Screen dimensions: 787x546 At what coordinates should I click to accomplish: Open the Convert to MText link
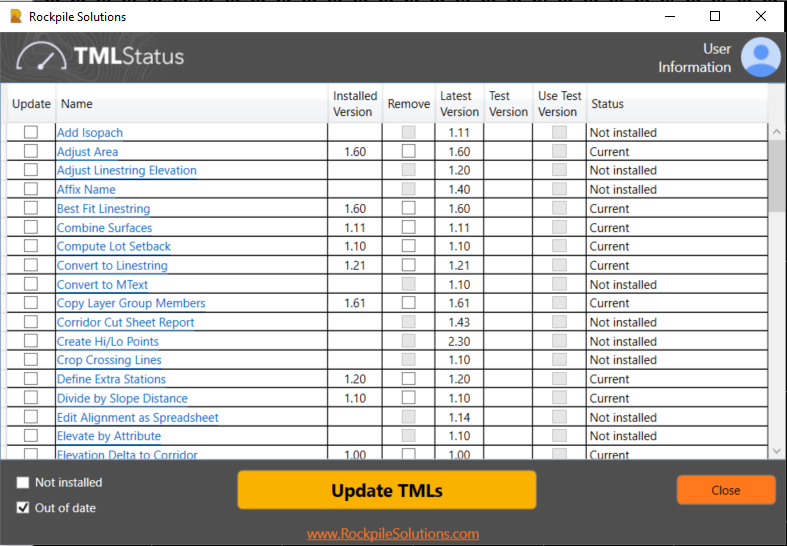(102, 285)
